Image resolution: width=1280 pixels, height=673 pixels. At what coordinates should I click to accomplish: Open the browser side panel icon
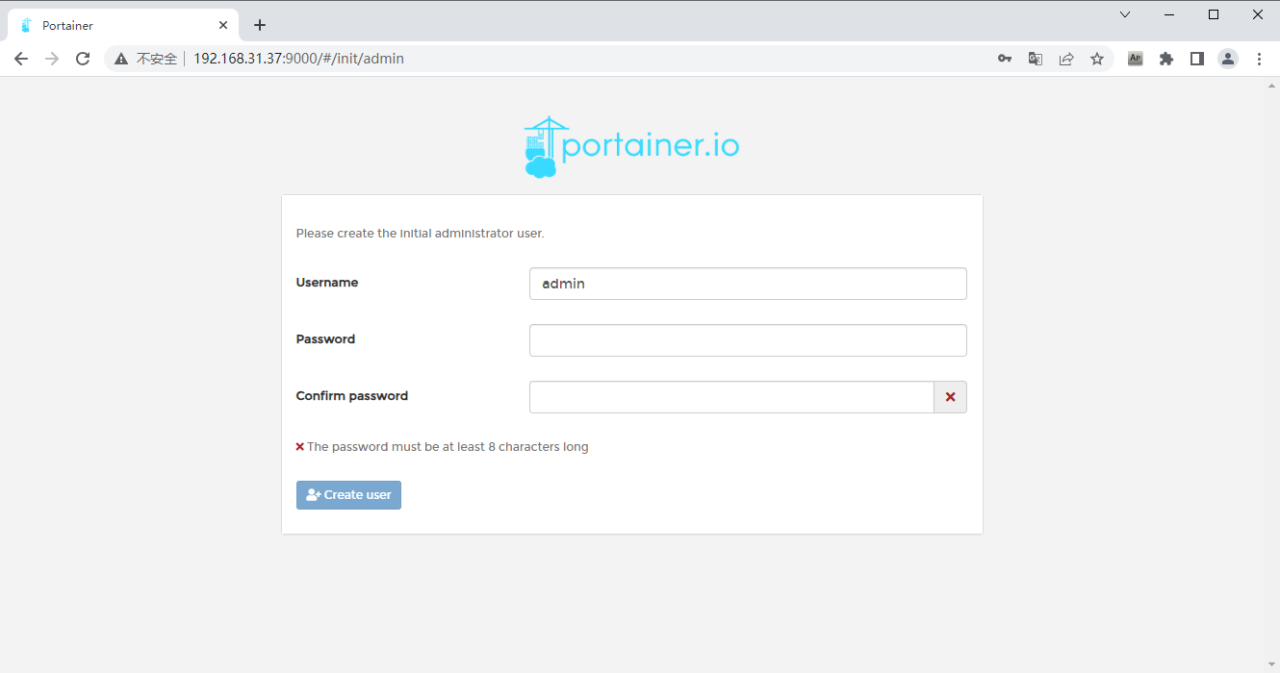click(x=1196, y=58)
